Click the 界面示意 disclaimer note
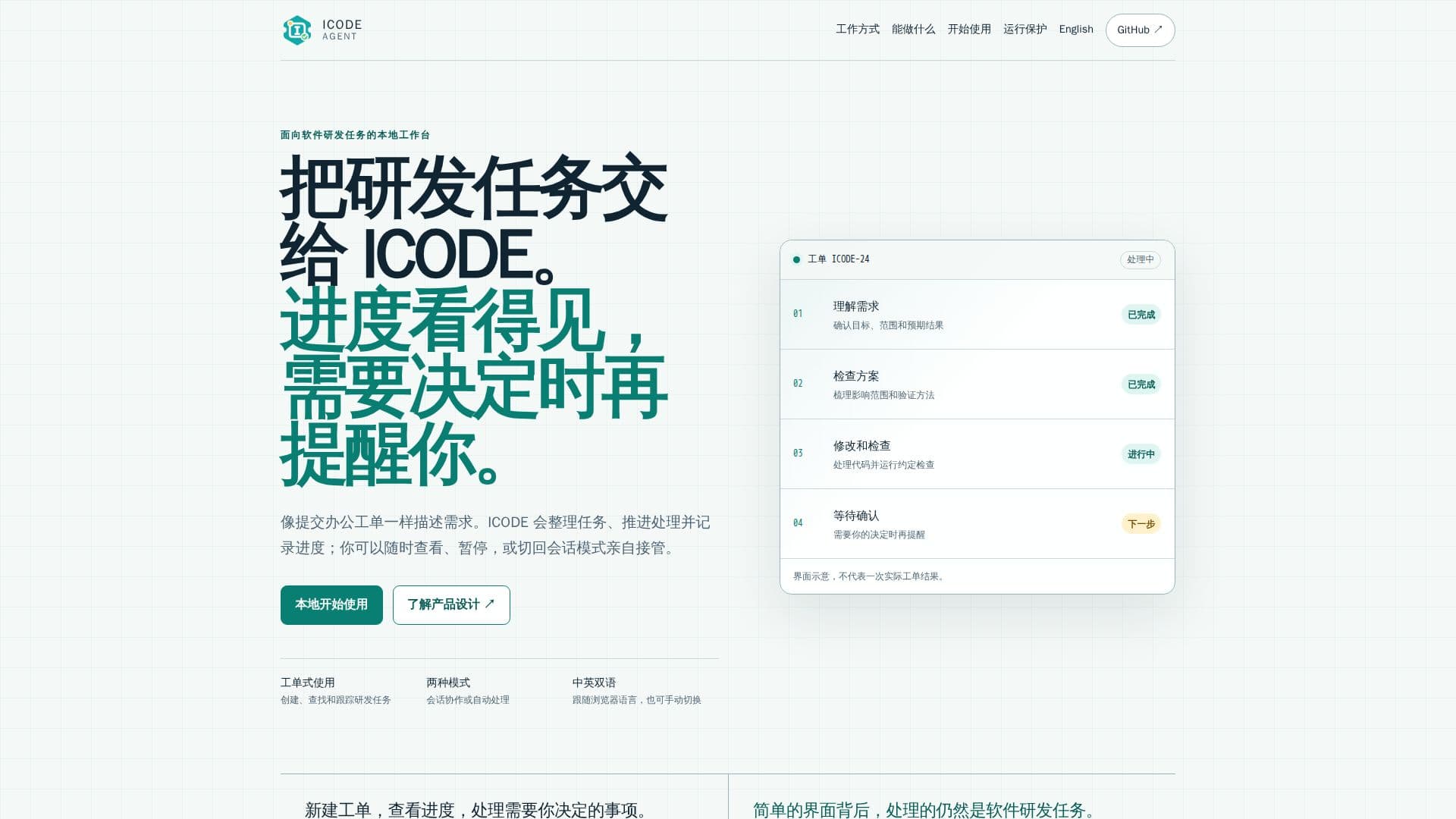Viewport: 1456px width, 819px height. tap(869, 576)
